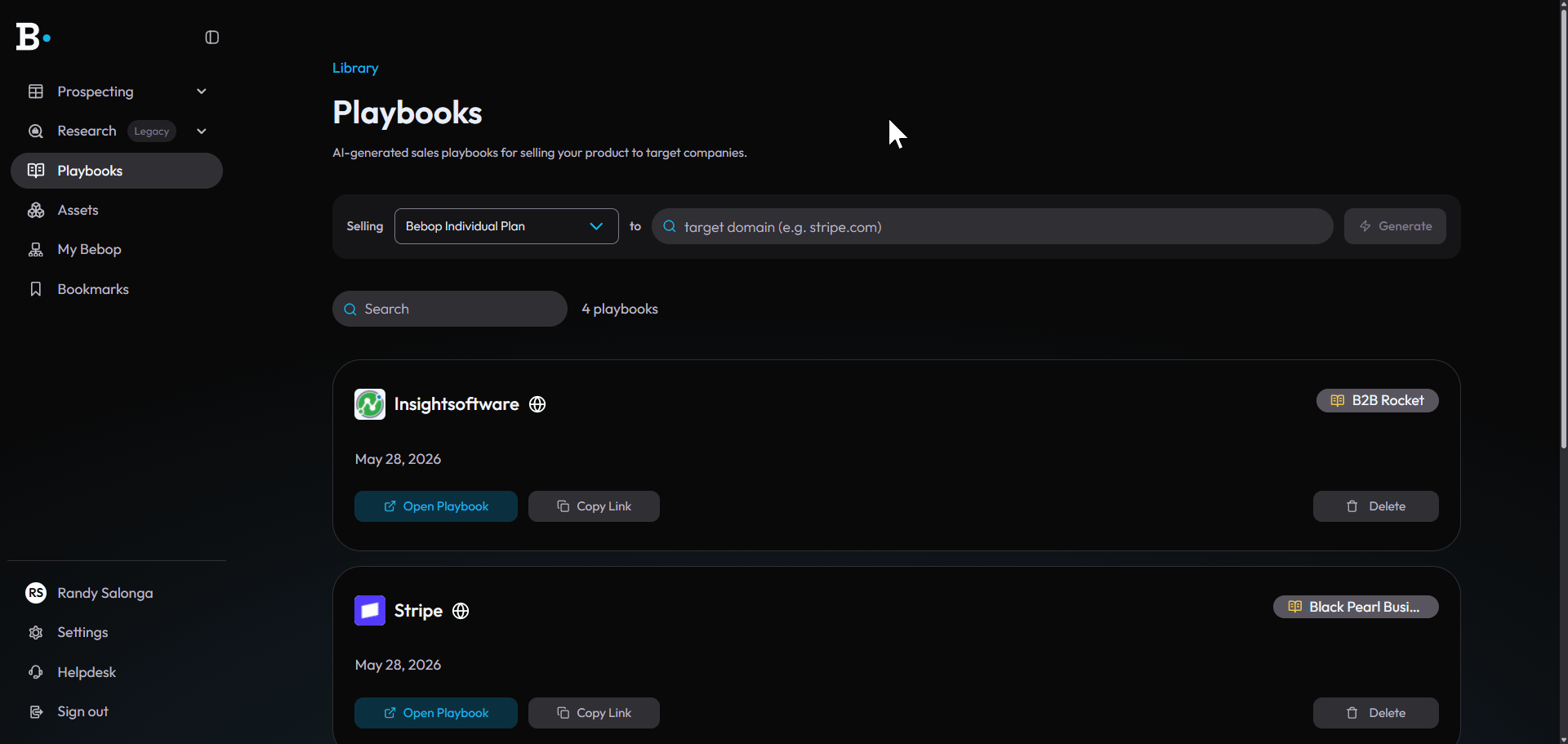Screen dimensions: 1568x744
Task: Open Stripe website globe icon
Action: click(x=461, y=611)
